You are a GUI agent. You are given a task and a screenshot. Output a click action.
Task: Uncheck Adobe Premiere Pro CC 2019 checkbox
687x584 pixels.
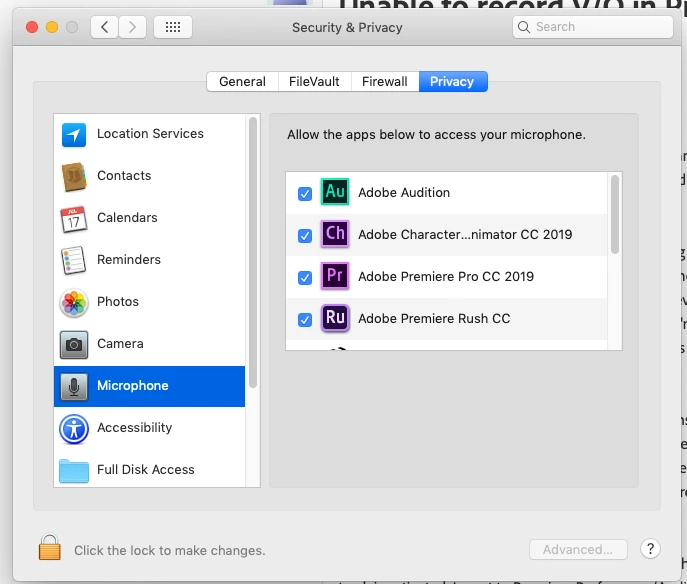[305, 278]
